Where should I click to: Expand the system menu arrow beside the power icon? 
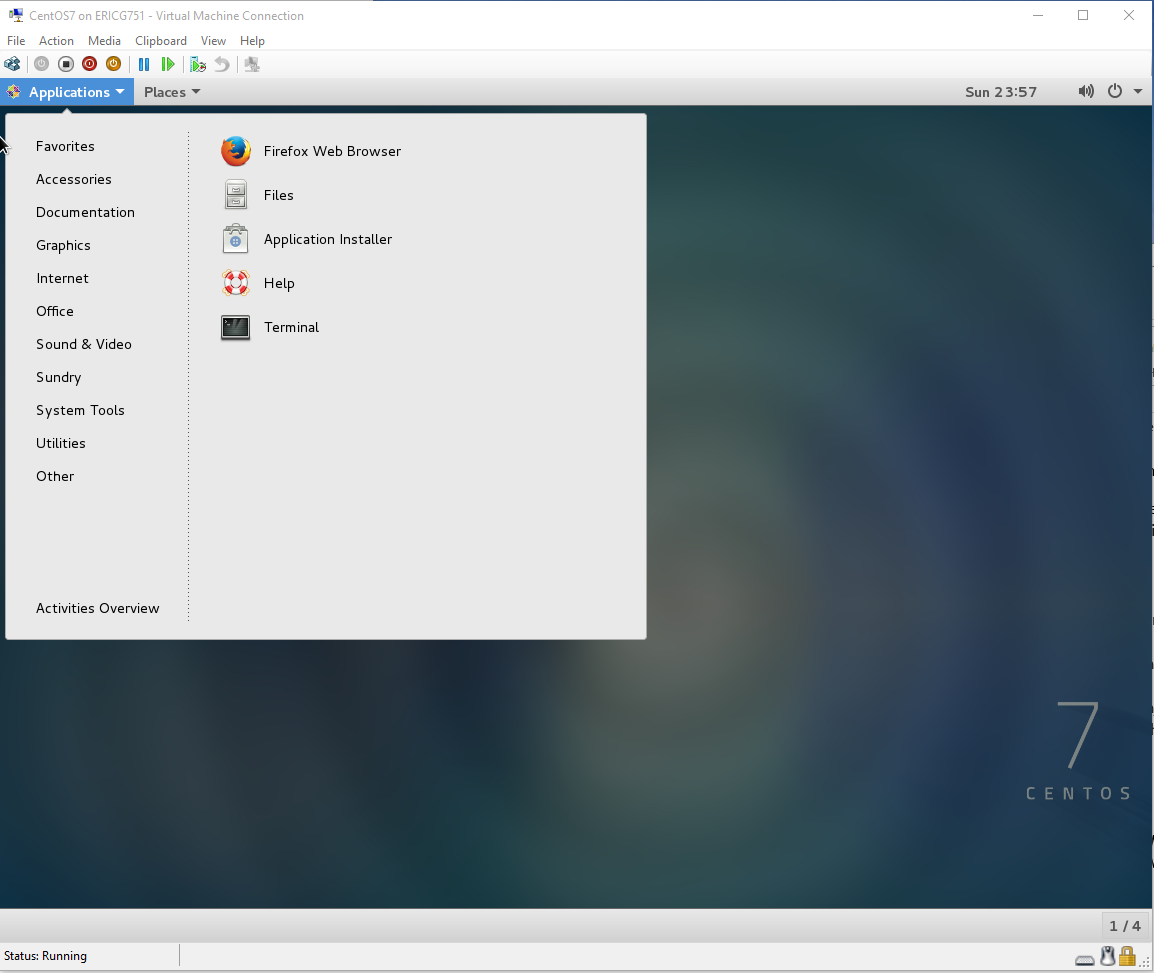[1138, 91]
